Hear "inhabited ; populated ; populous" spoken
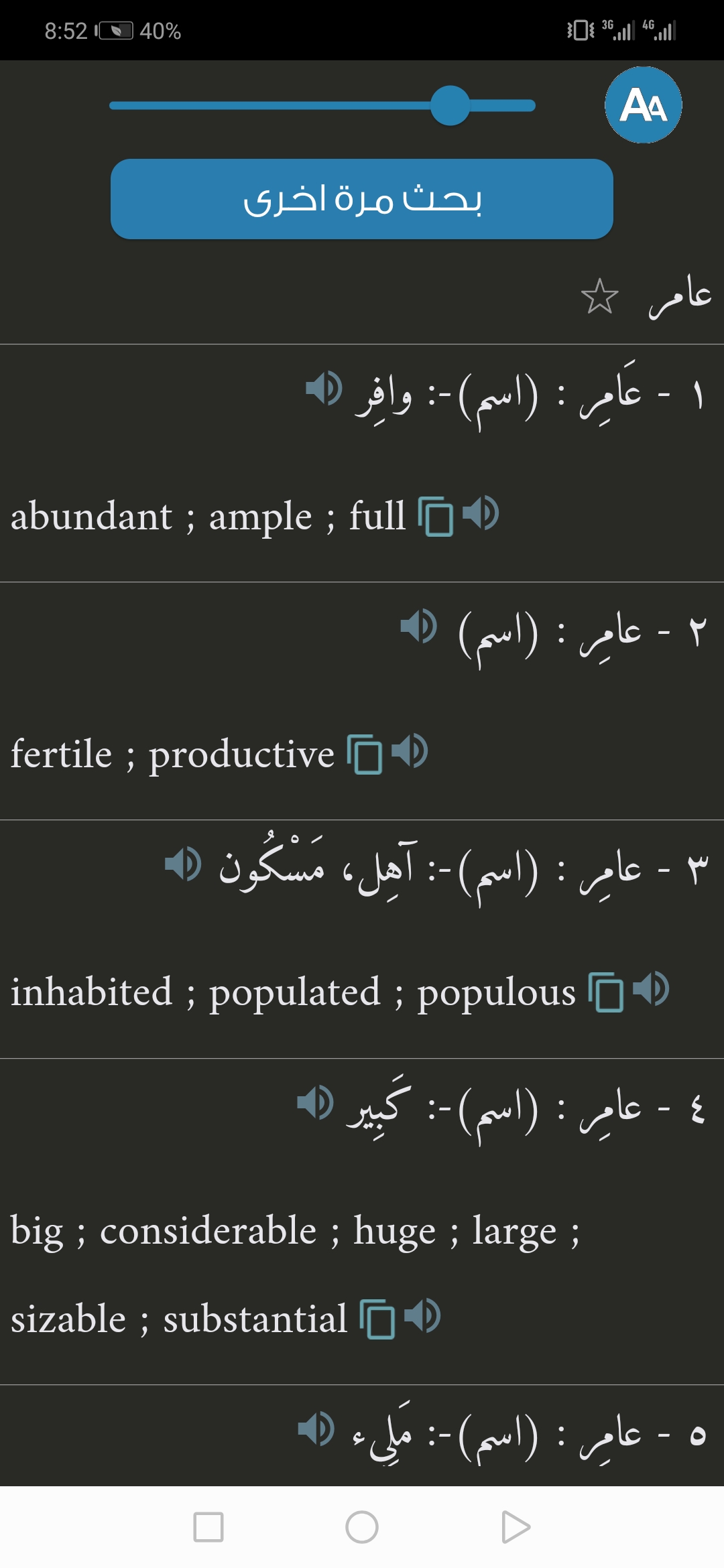This screenshot has height=1568, width=724. pos(651,989)
